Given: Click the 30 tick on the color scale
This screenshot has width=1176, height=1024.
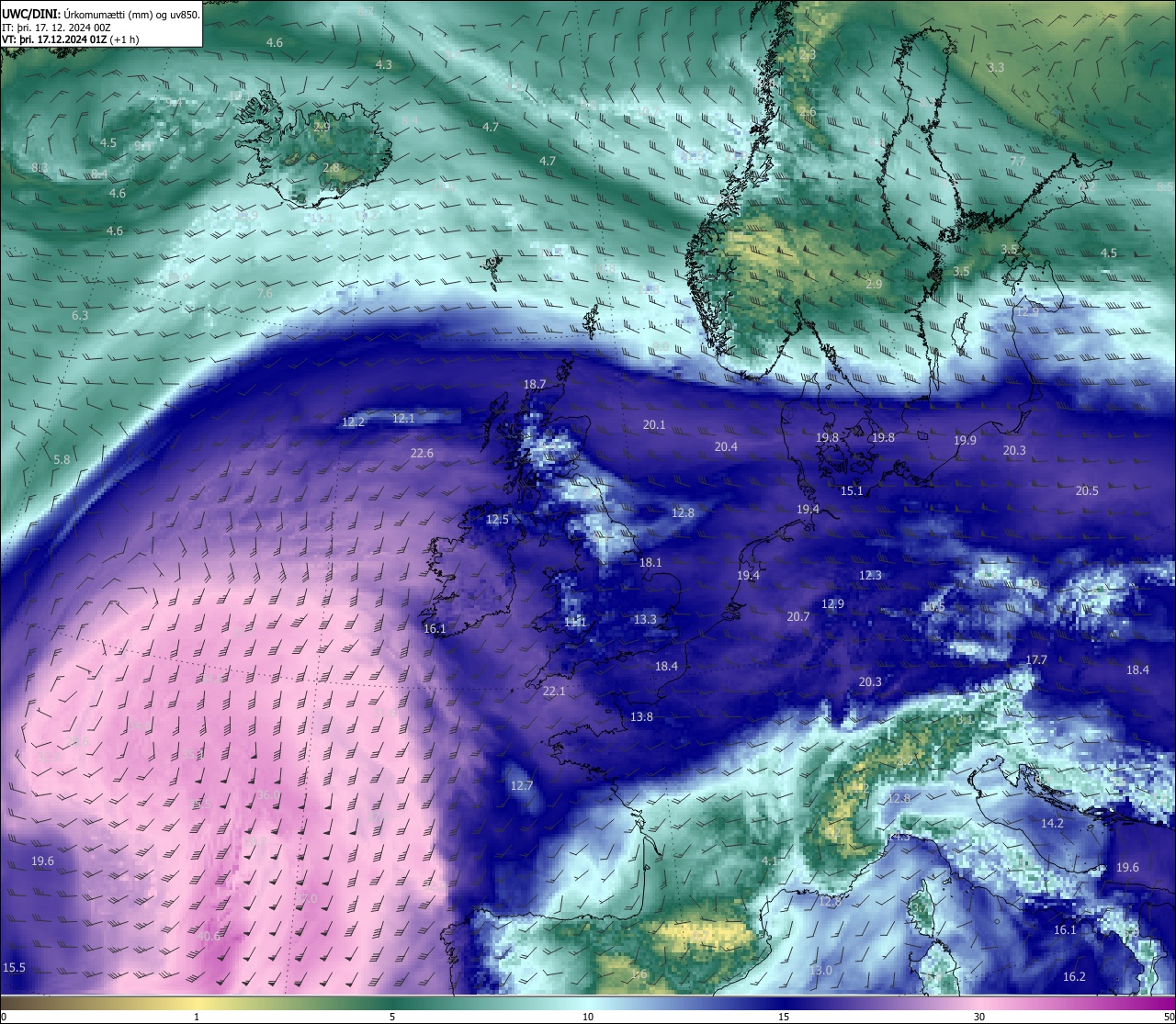Looking at the screenshot, I should click(979, 1017).
